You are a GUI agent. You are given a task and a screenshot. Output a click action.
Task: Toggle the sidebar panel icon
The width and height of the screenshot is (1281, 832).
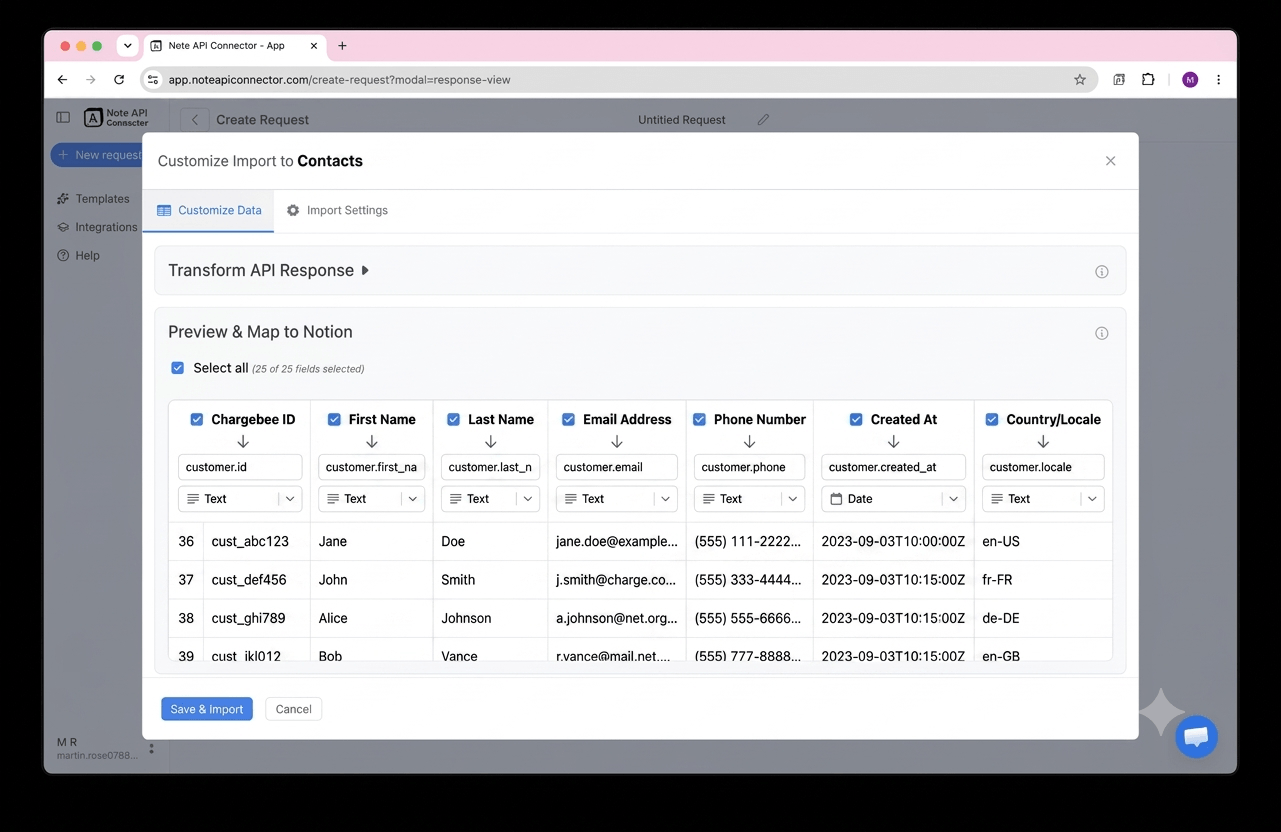coord(63,118)
